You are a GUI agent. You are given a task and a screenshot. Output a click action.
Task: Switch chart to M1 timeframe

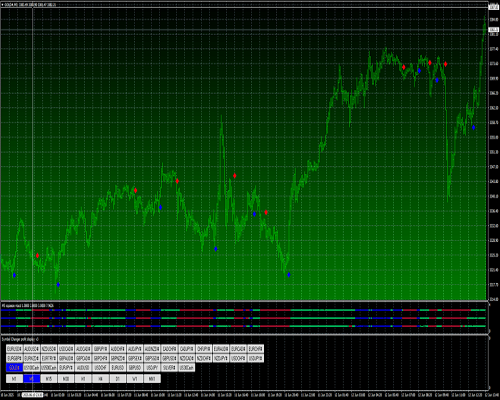coord(14,379)
